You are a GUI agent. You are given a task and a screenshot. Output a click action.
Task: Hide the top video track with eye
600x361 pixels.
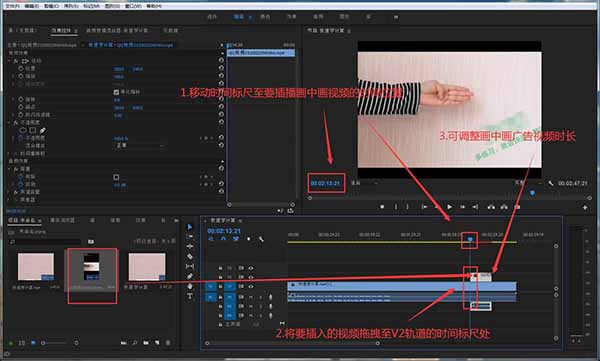click(x=251, y=268)
